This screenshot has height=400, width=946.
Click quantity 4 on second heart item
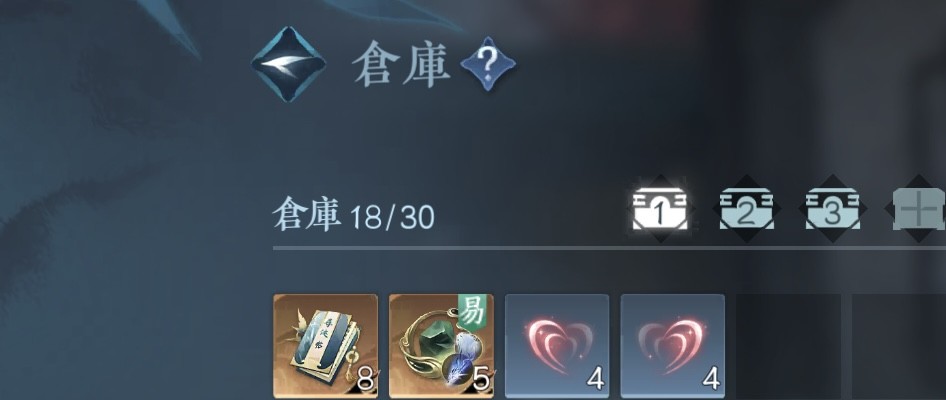pyautogui.click(x=711, y=380)
